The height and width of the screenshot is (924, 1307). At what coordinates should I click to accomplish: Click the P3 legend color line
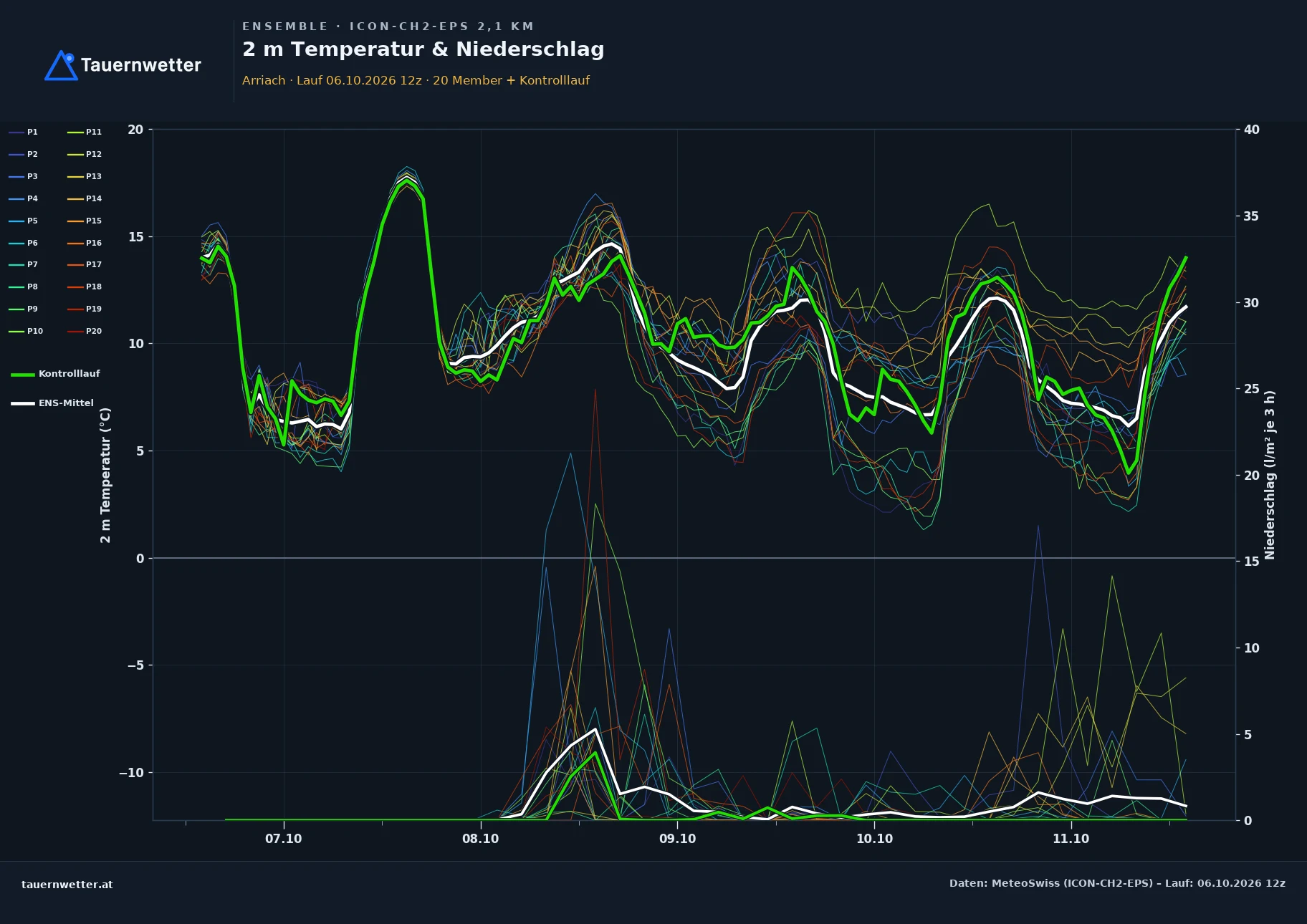16,176
